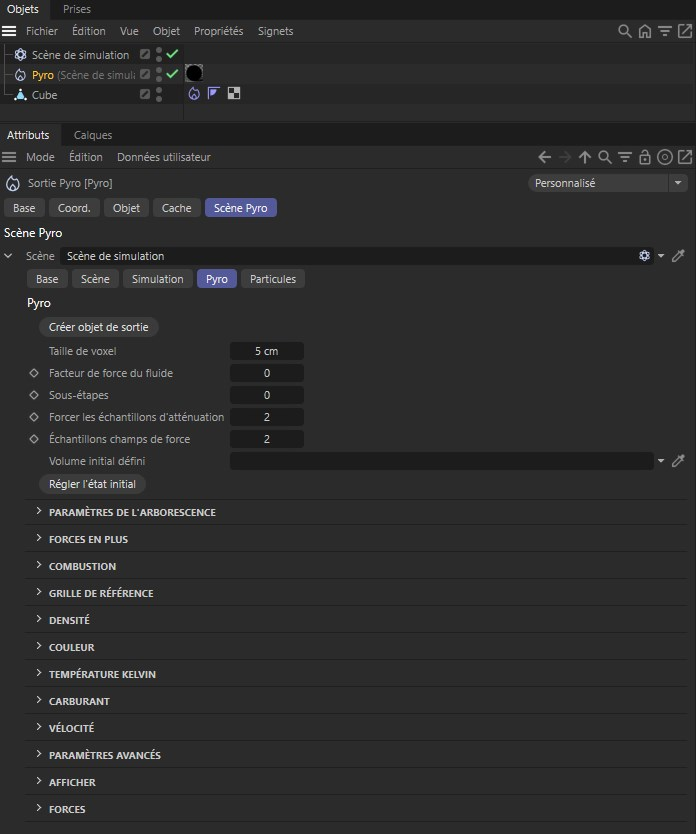Click the Régler l'état initial button
696x834 pixels.
(x=92, y=484)
